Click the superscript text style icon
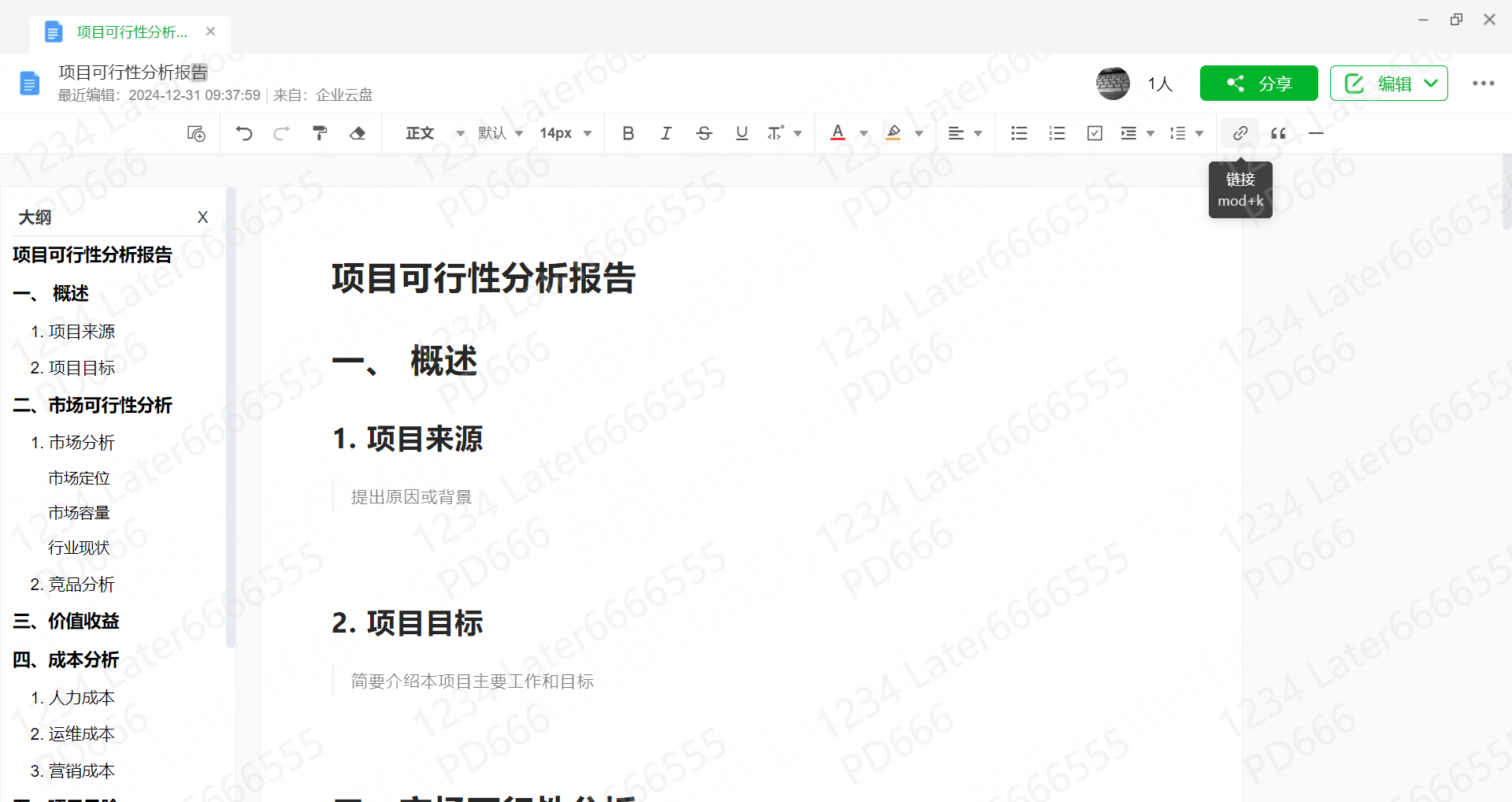 coord(776,133)
